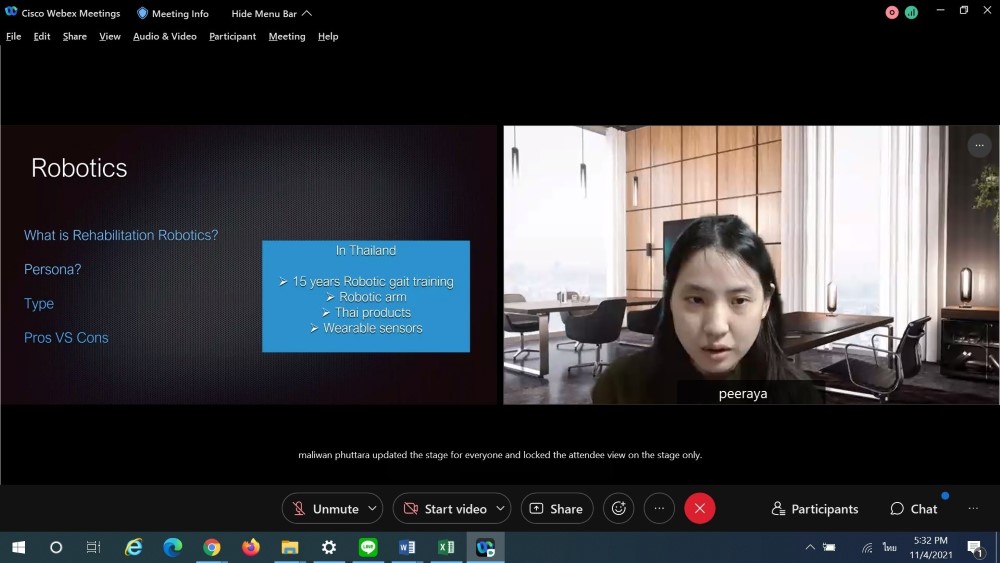Collapse with Hide Menu Bar

click(272, 13)
